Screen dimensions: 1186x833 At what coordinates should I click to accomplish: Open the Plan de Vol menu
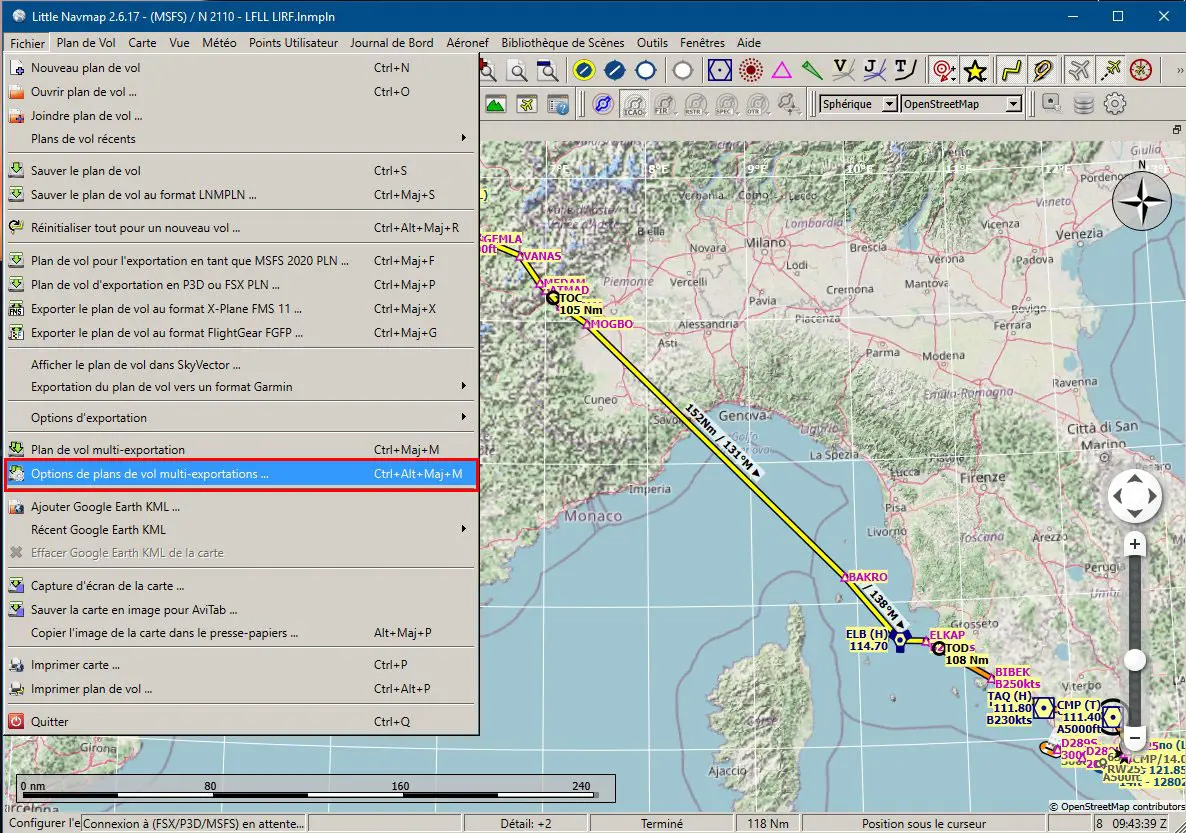click(x=85, y=42)
